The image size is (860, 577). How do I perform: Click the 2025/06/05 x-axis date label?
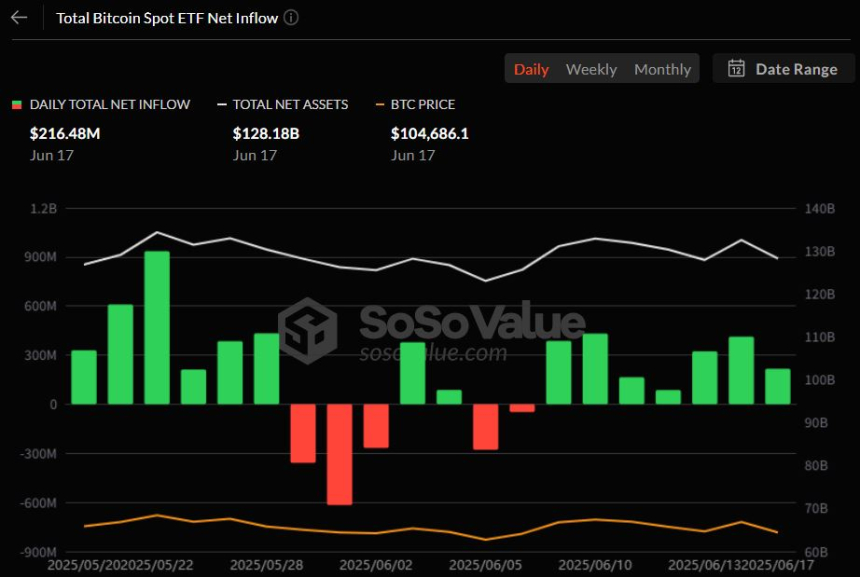pyautogui.click(x=485, y=565)
